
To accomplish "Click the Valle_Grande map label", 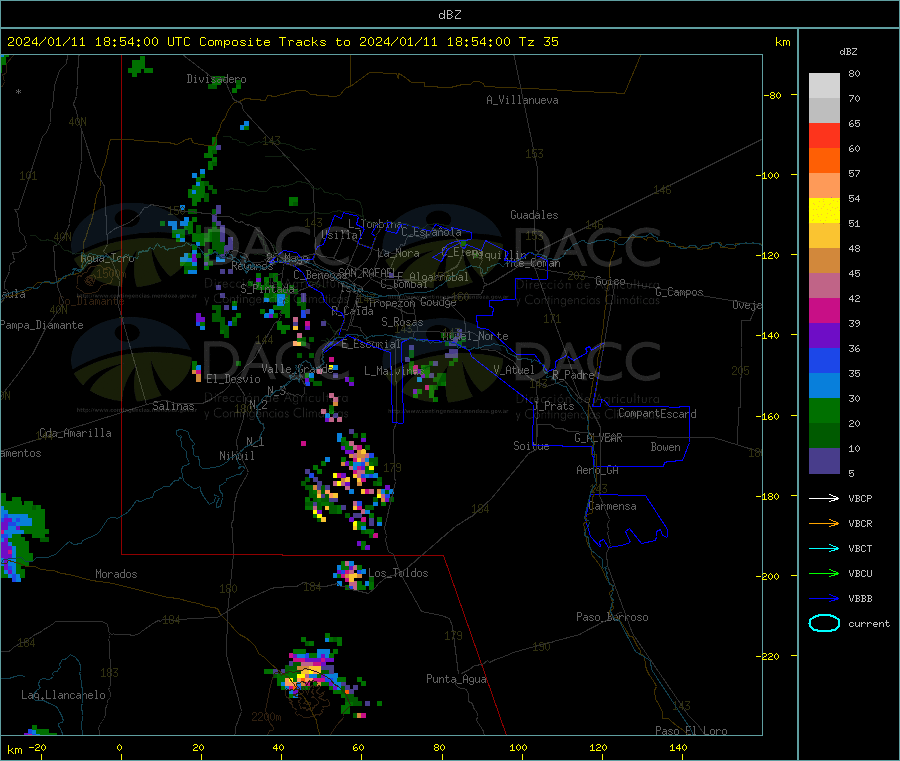I will pos(297,369).
